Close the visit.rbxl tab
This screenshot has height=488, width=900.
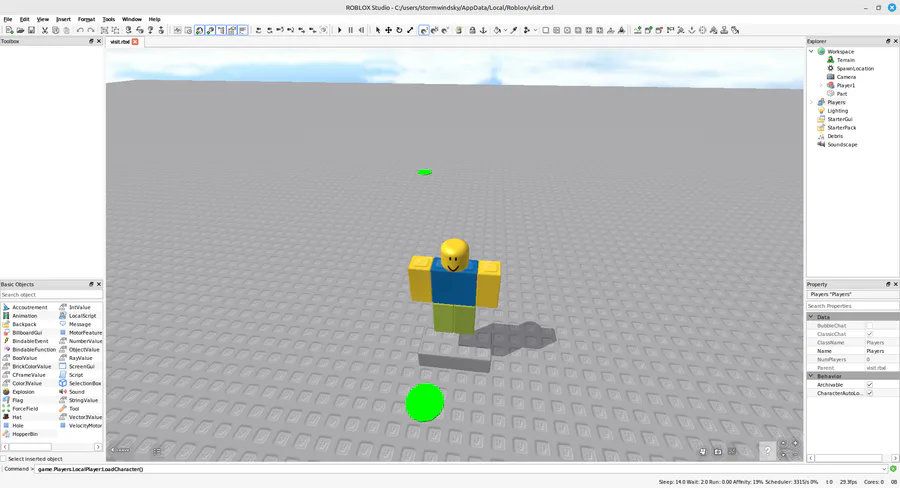tap(135, 42)
